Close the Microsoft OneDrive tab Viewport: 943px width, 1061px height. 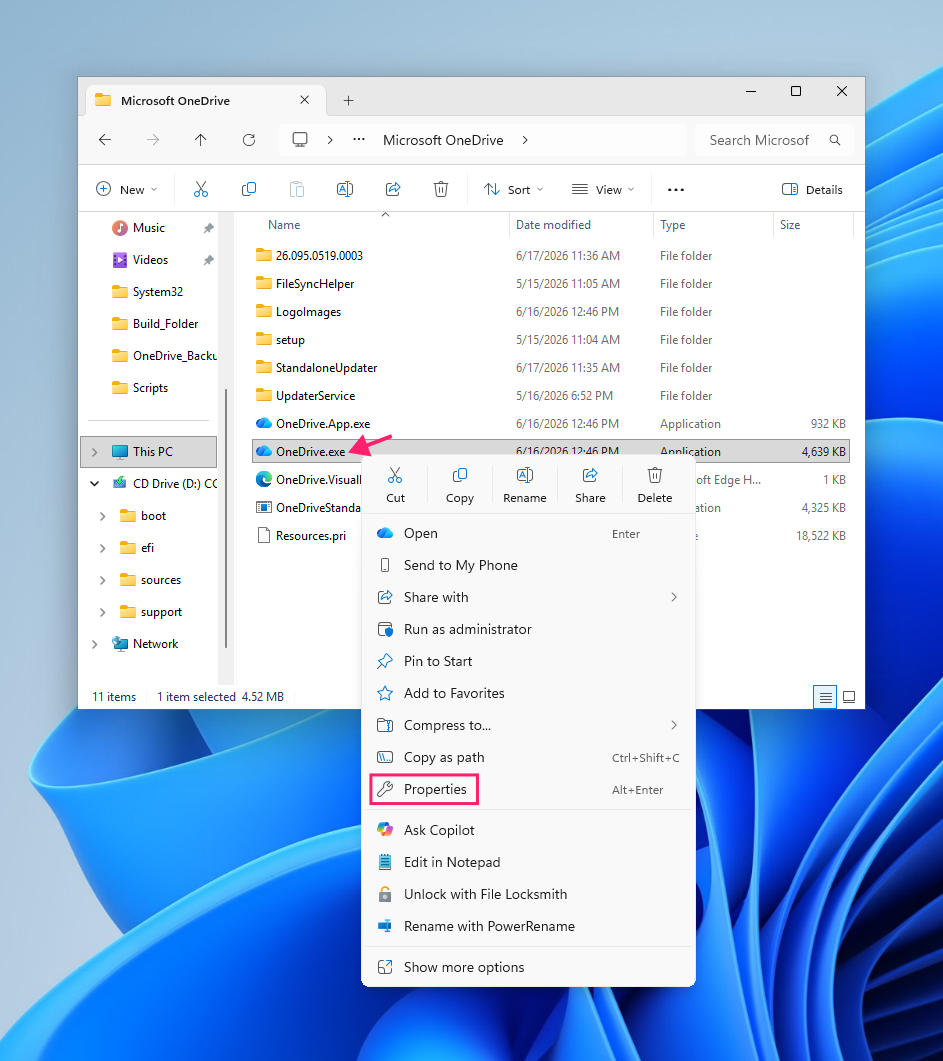click(304, 100)
